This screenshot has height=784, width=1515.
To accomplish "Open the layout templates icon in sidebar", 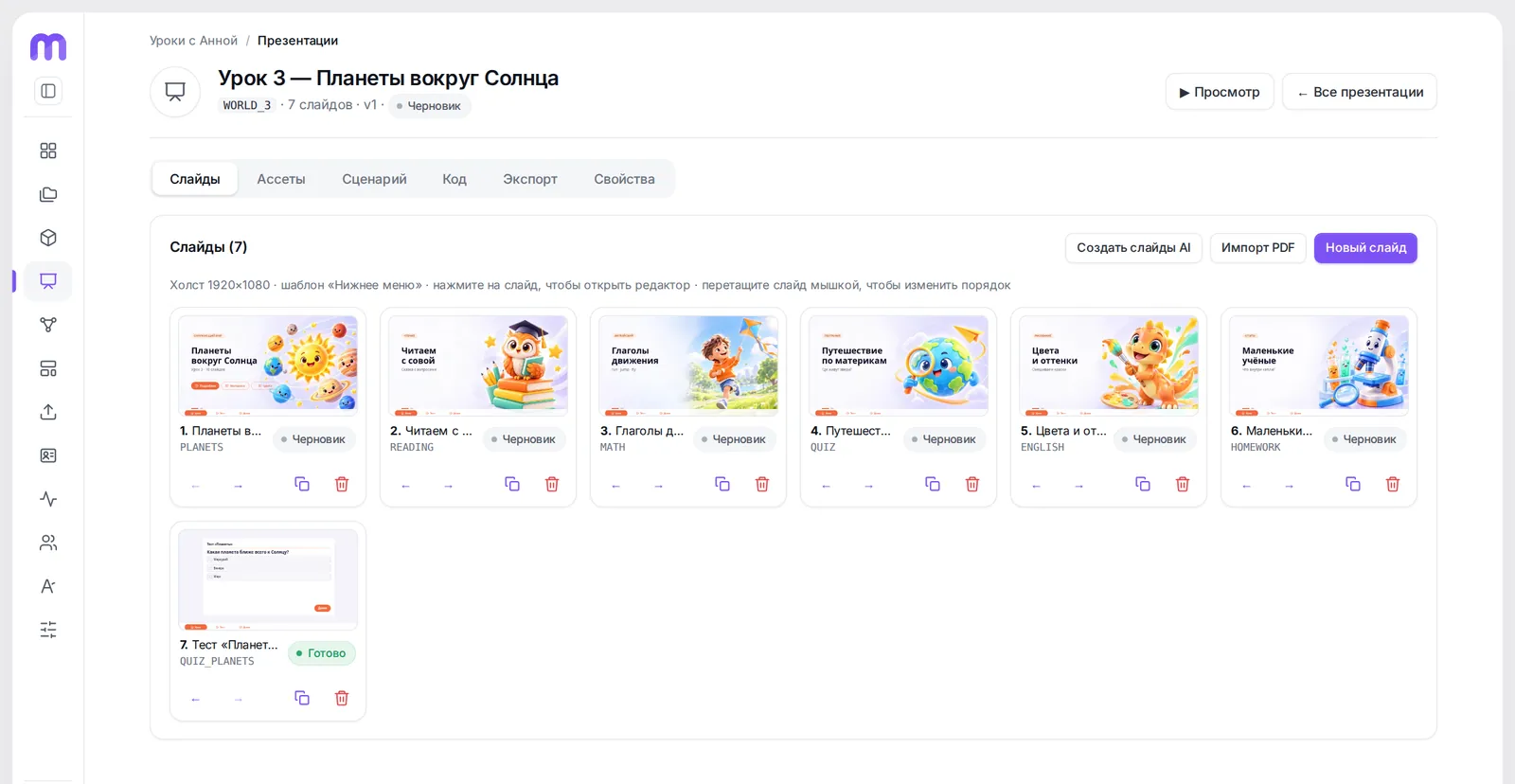I will [x=48, y=368].
